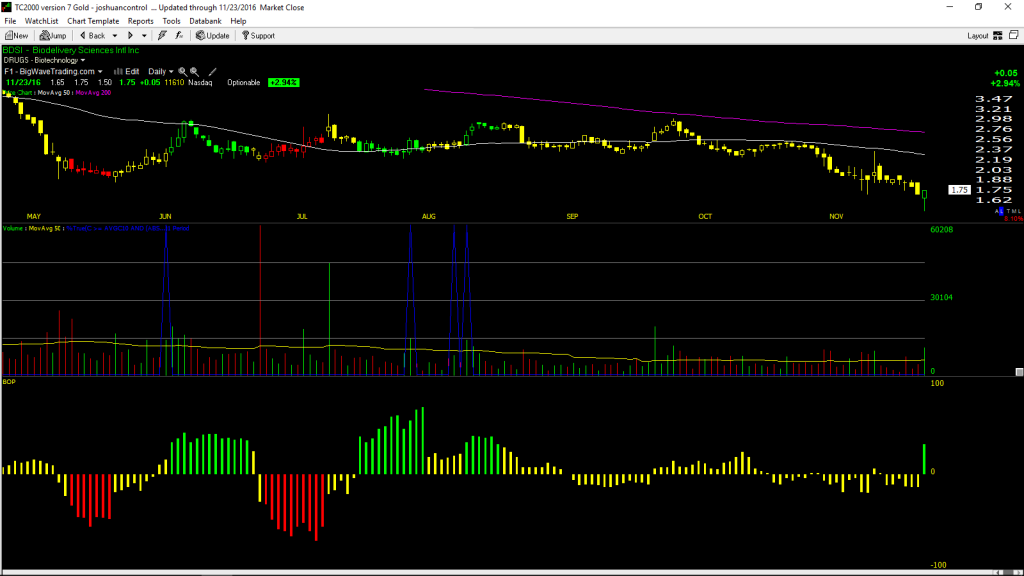Click the TC2000 application icon in title bar
Viewport: 1024px width, 576px height.
[7, 7]
